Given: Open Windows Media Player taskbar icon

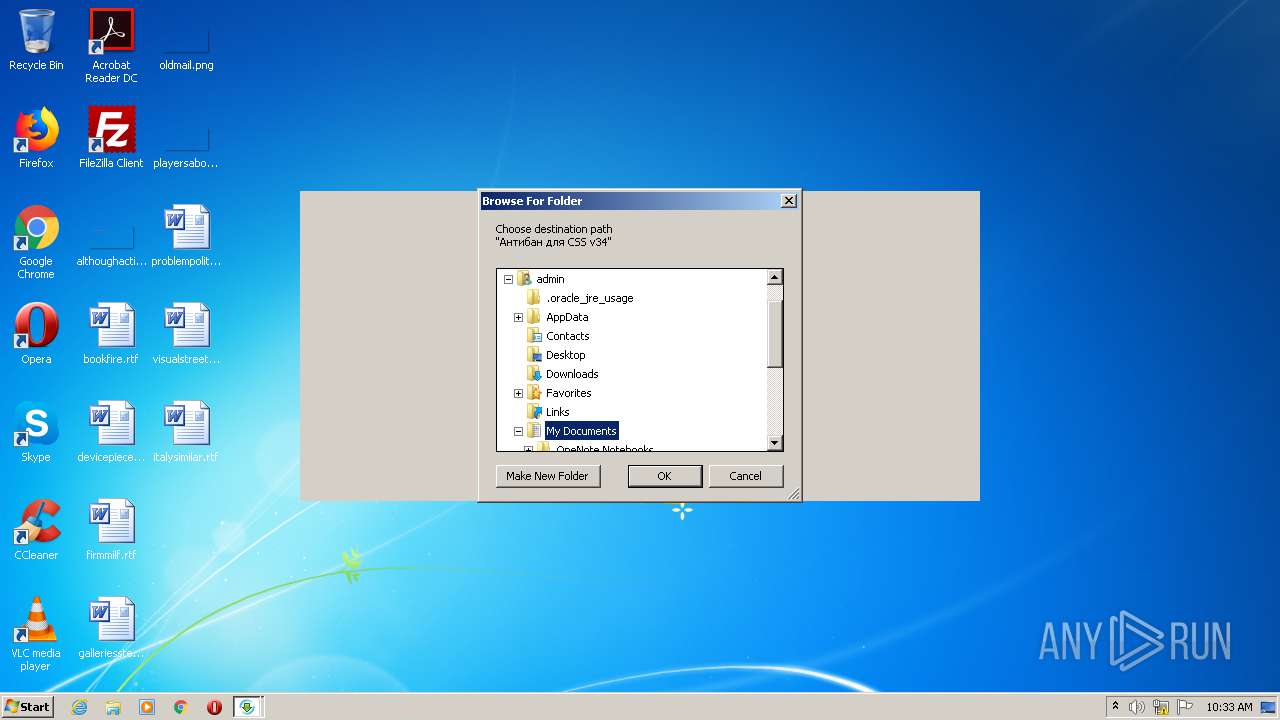Looking at the screenshot, I should [x=147, y=707].
